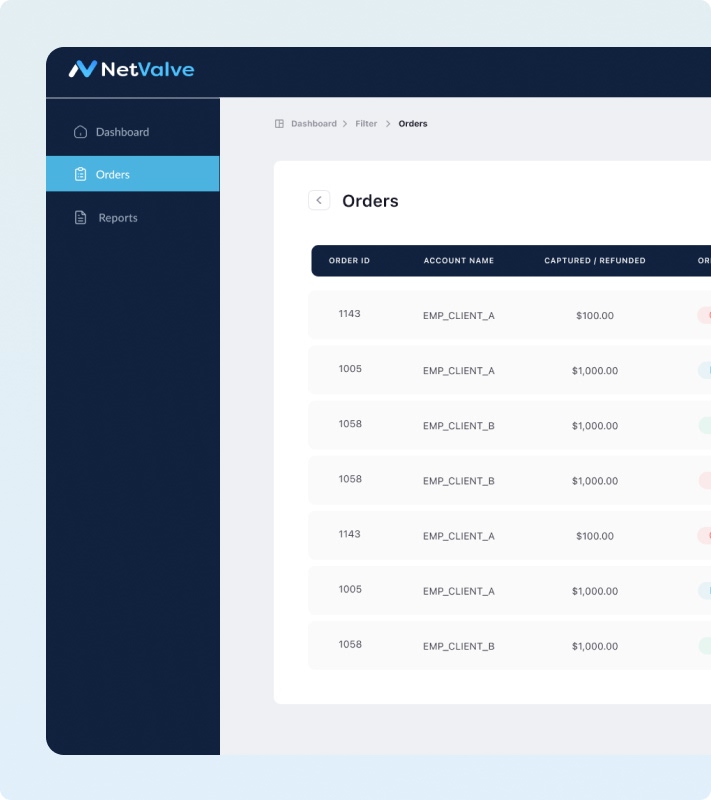Click order ID 1143 in first row
This screenshot has height=800, width=711.
(349, 314)
